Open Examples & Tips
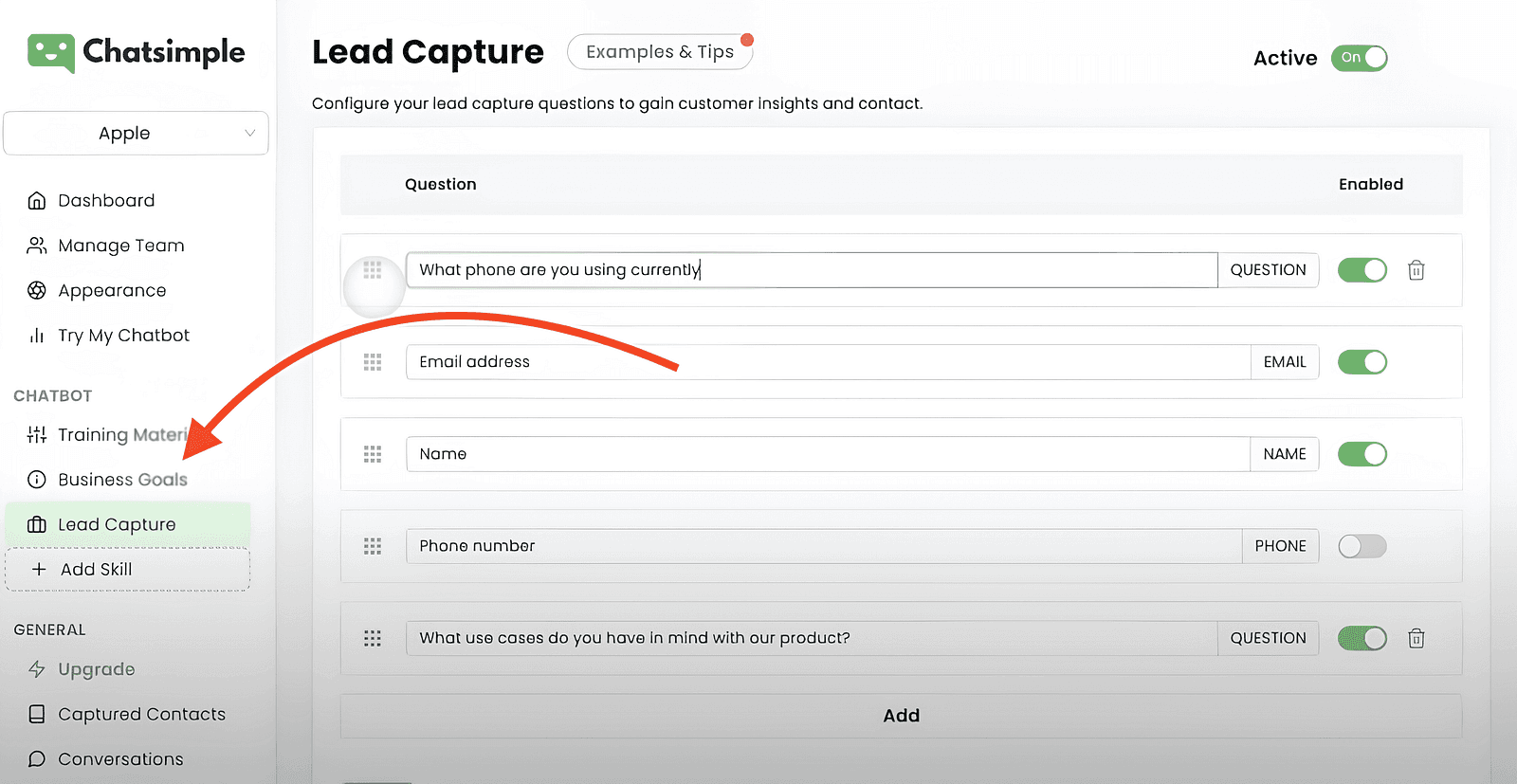The height and width of the screenshot is (784, 1517). pos(660,52)
